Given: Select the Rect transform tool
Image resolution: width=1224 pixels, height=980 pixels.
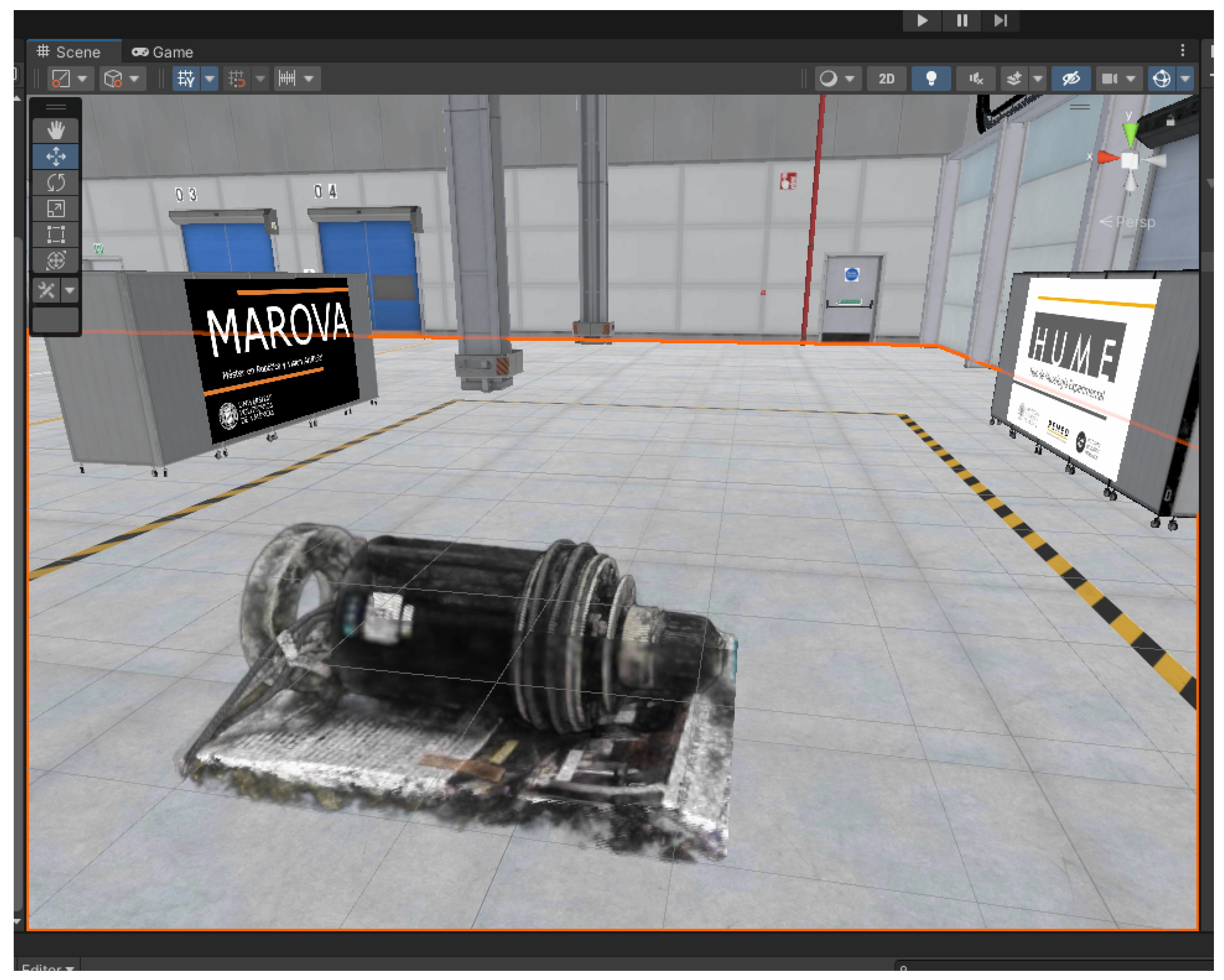Looking at the screenshot, I should coord(56,234).
